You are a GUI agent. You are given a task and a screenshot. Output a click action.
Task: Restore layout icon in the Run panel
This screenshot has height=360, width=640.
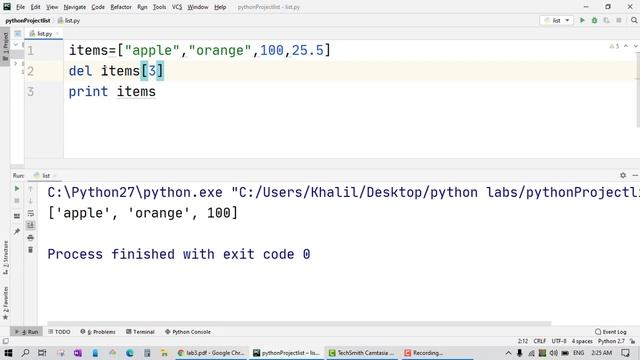[x=17, y=216]
